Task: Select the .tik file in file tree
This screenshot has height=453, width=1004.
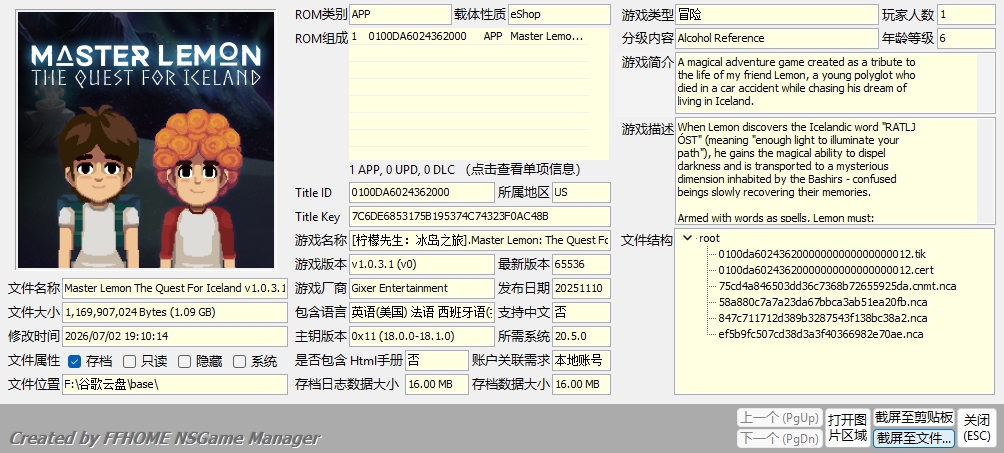Action: (822, 254)
